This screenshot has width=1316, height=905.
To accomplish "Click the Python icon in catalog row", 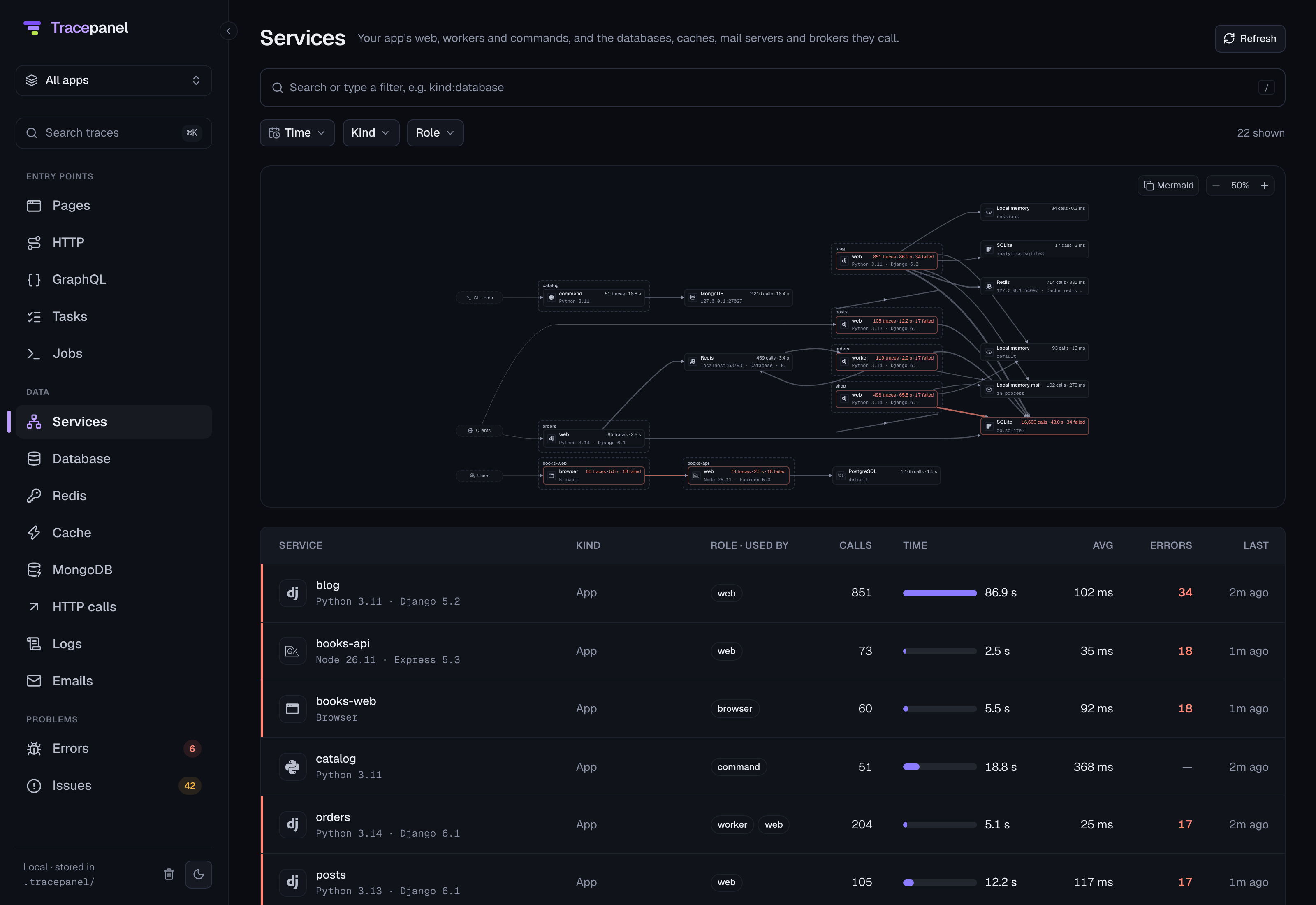I will (292, 767).
